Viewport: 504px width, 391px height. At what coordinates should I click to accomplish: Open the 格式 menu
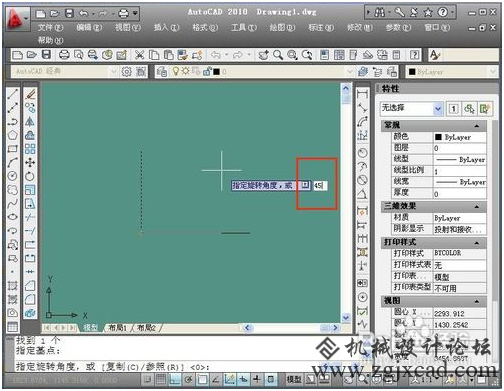(x=205, y=28)
